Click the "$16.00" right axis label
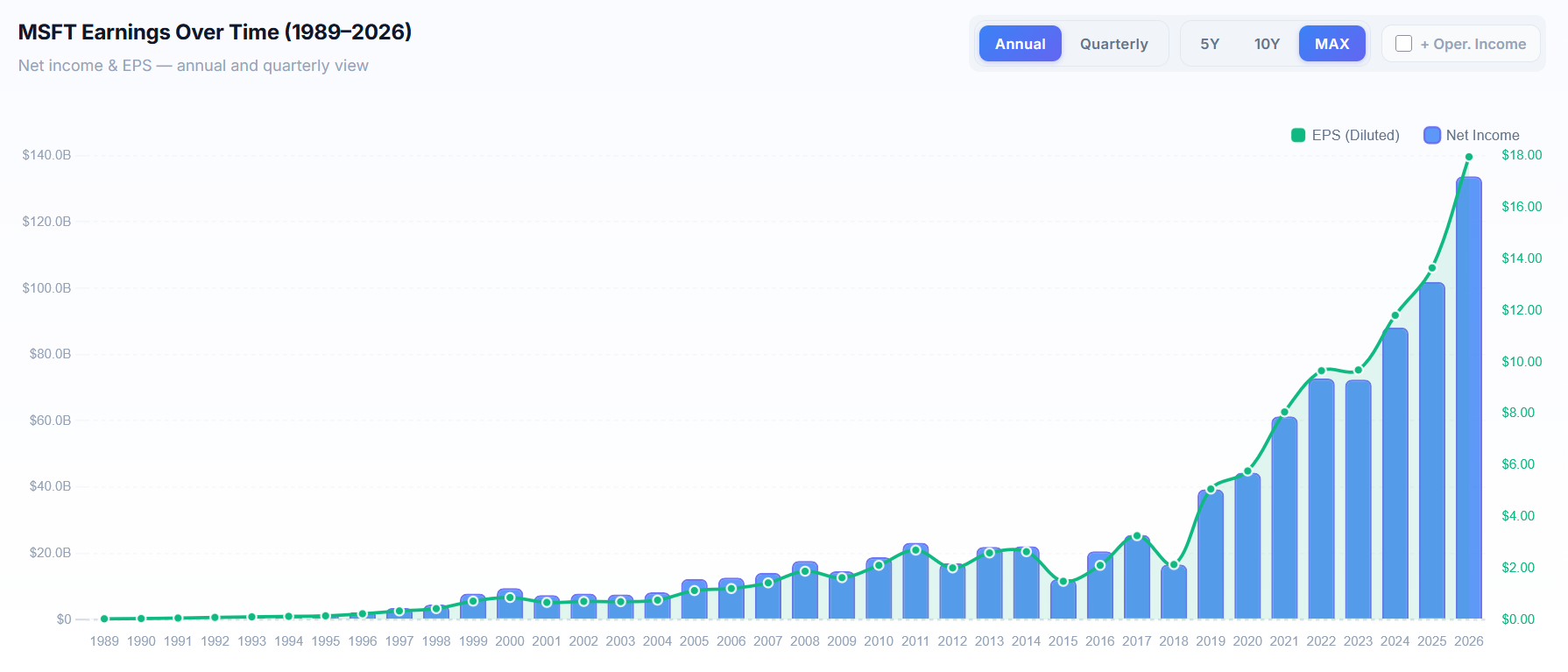 (1522, 207)
